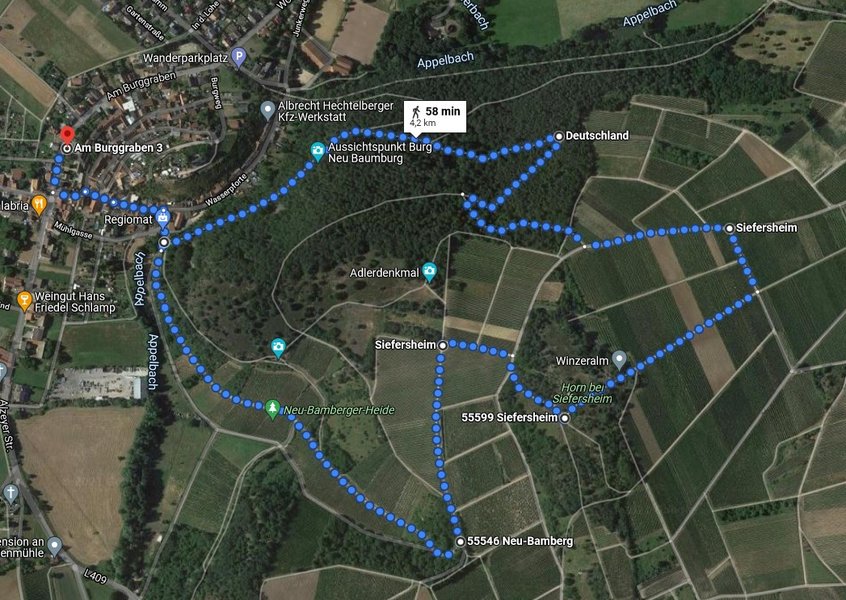
Task: Select the Deutschland route waypoint
Action: click(x=559, y=137)
